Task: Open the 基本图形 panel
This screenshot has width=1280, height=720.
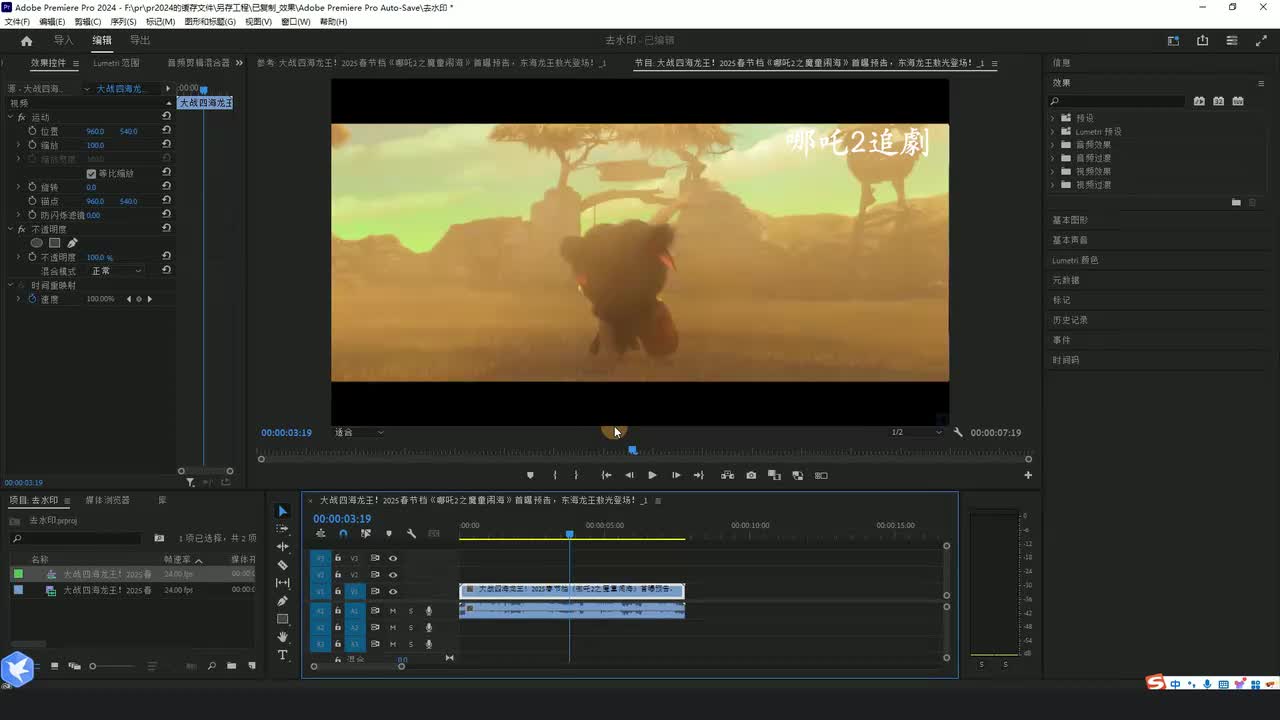Action: 1070,220
